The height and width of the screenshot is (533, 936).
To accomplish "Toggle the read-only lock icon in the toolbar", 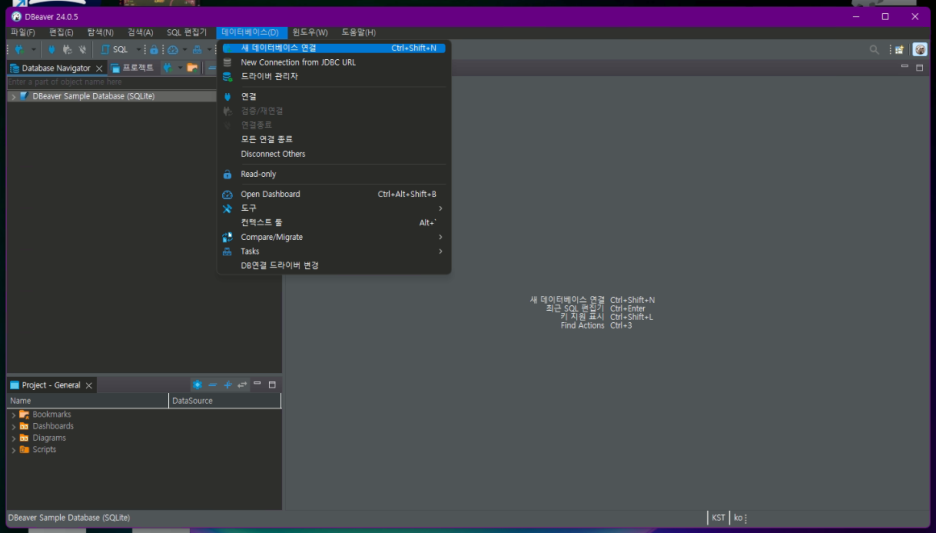I will (154, 50).
